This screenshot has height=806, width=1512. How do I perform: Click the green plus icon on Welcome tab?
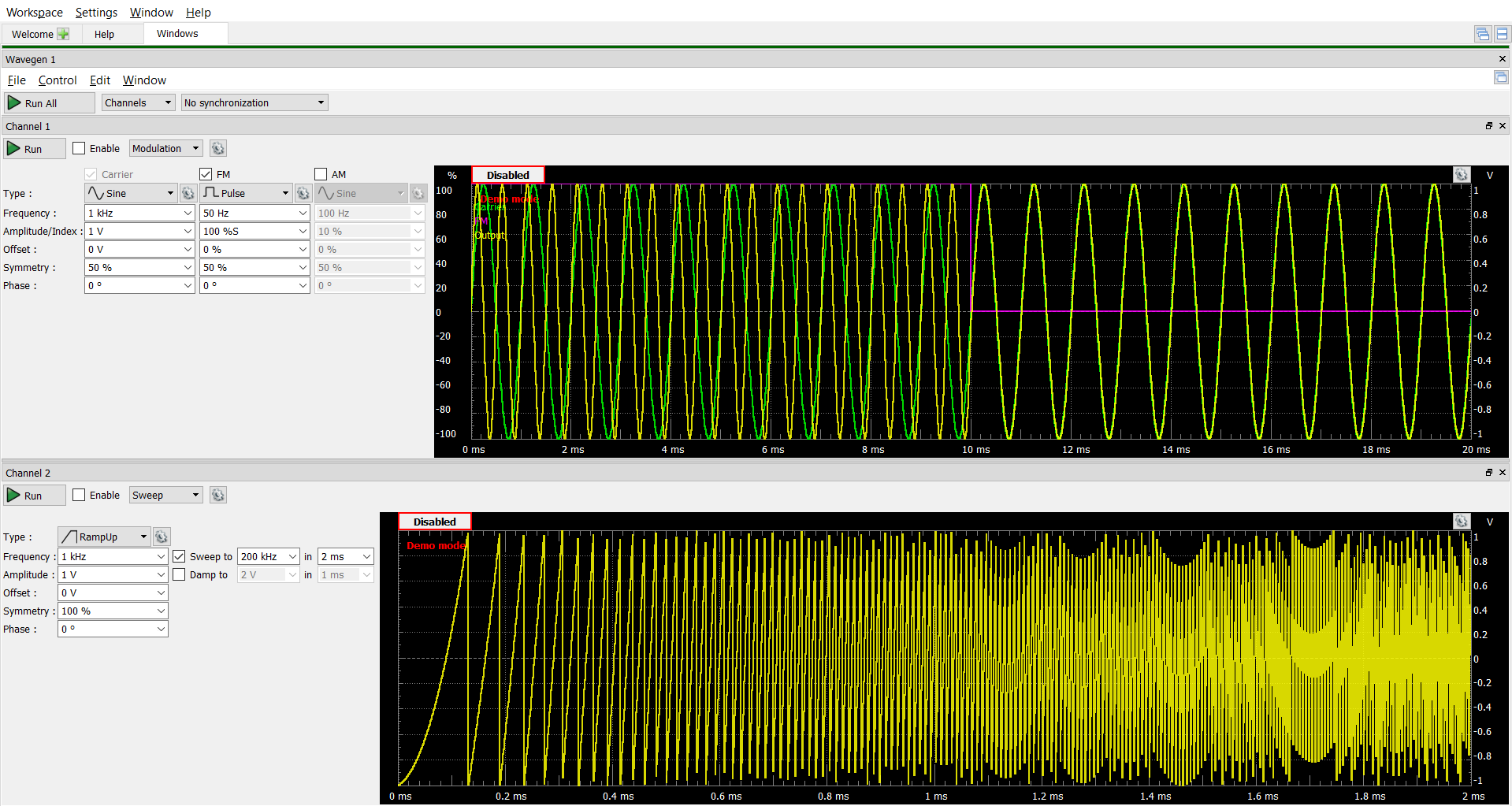63,34
